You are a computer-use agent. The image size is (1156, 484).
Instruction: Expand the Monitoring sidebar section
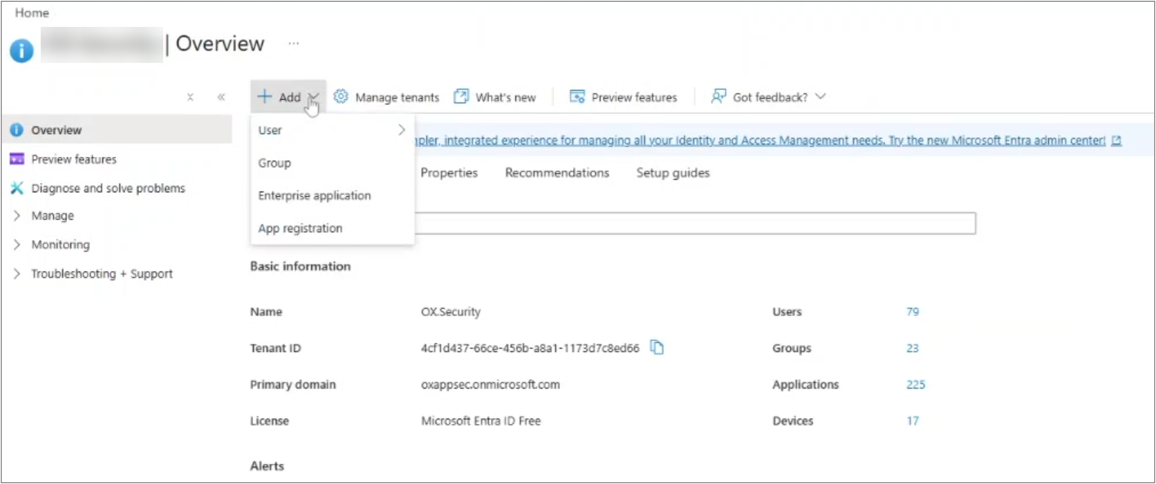[x=60, y=245]
